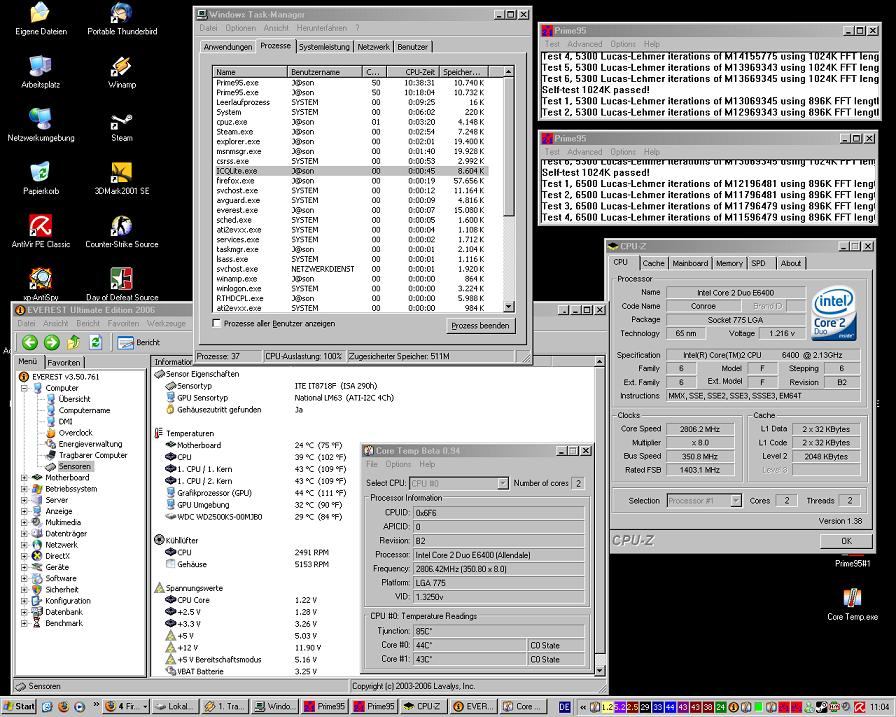
Task: Switch to the SPD tab in CPU-Z
Action: 758,263
